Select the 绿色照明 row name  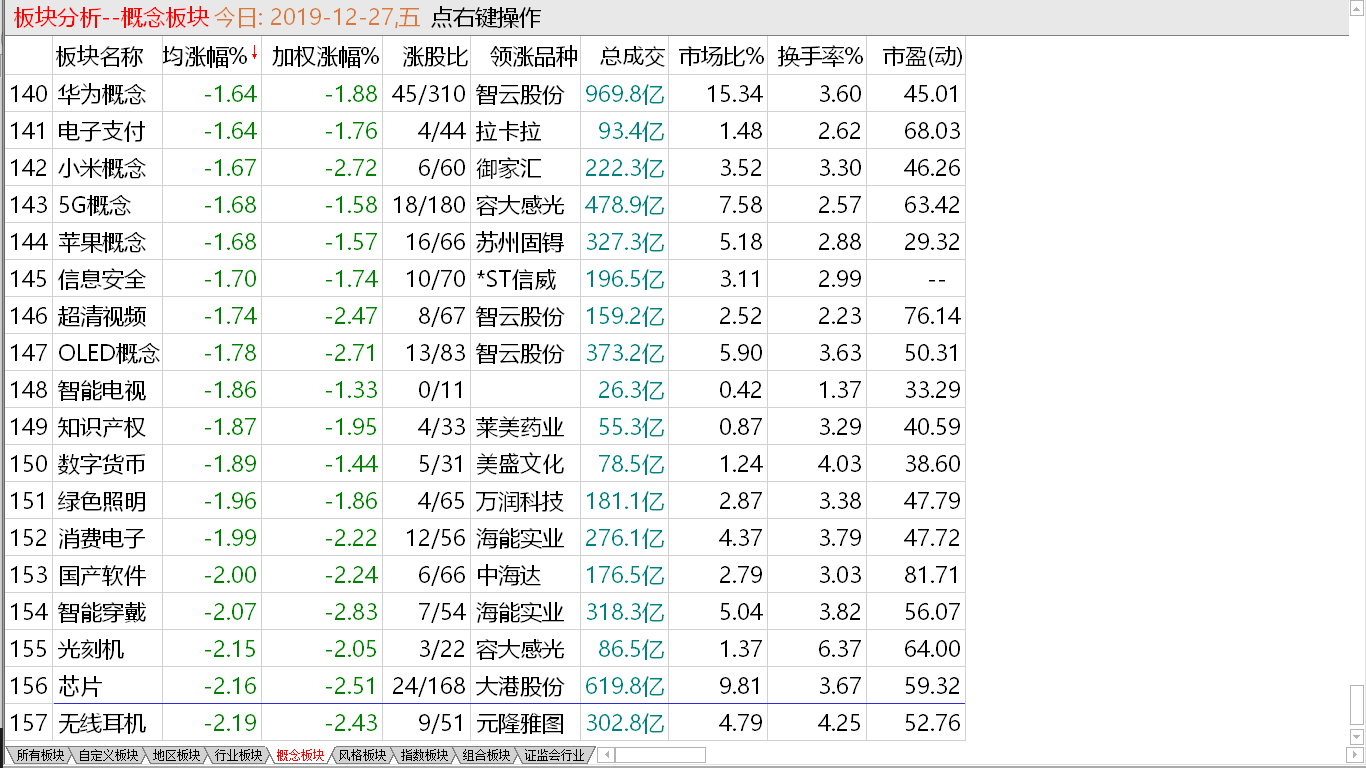coord(101,501)
